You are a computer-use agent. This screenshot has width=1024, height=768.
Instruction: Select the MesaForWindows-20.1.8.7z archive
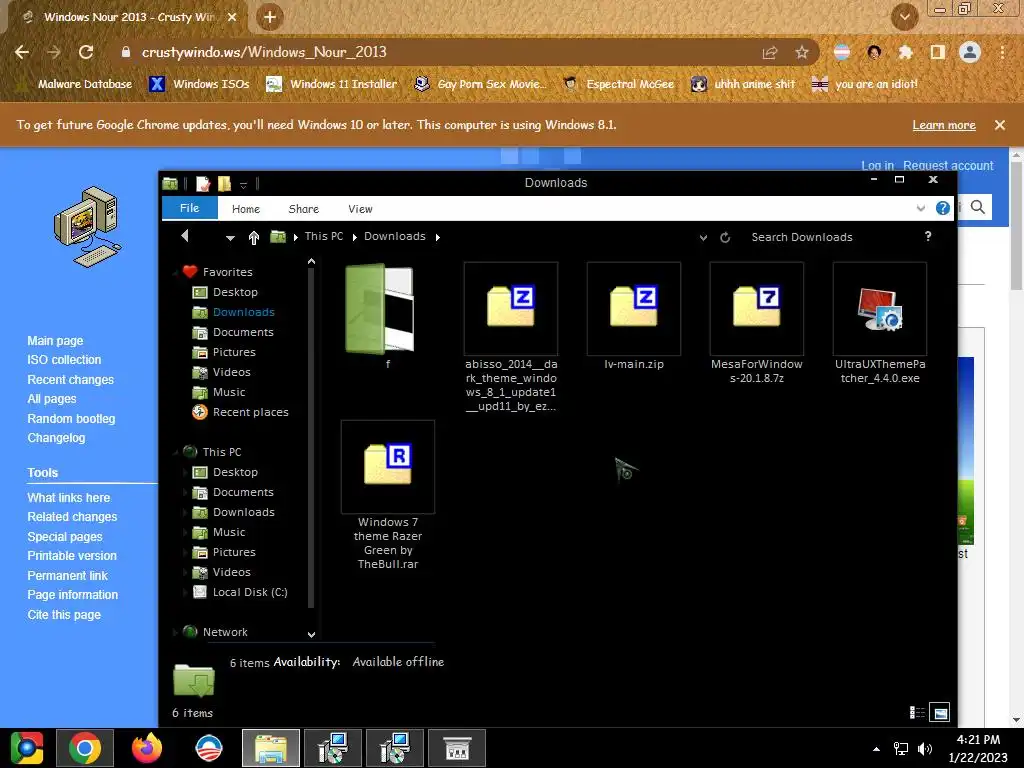pos(756,323)
